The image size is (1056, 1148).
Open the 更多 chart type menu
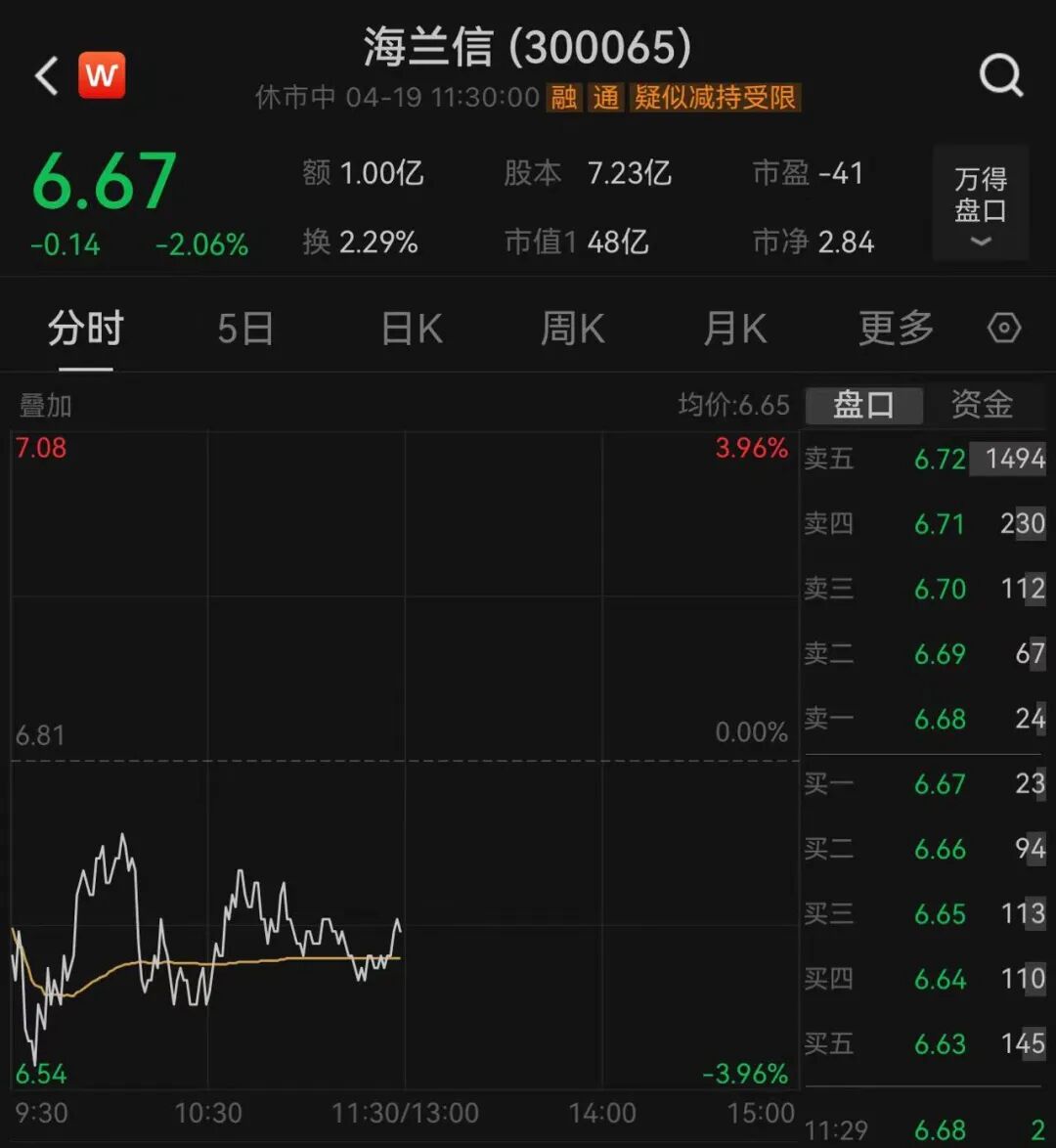click(895, 329)
